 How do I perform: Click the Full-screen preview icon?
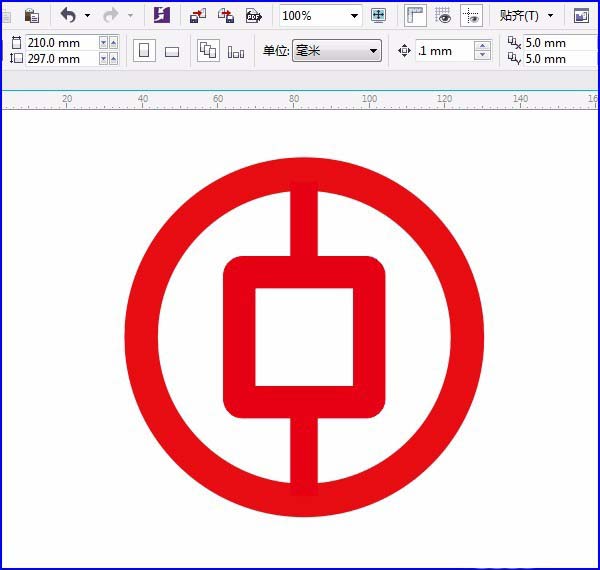378,15
